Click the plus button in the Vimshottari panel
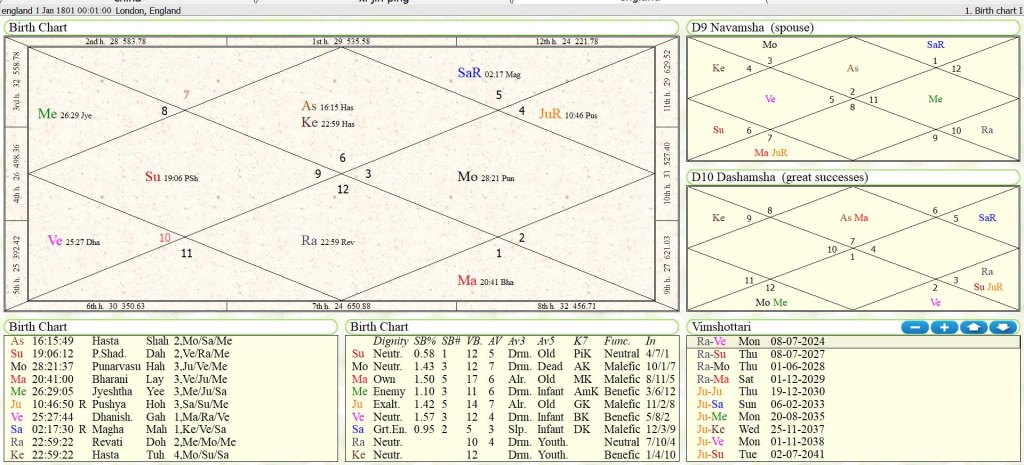Screen dimensions: 1024x465 (943, 327)
